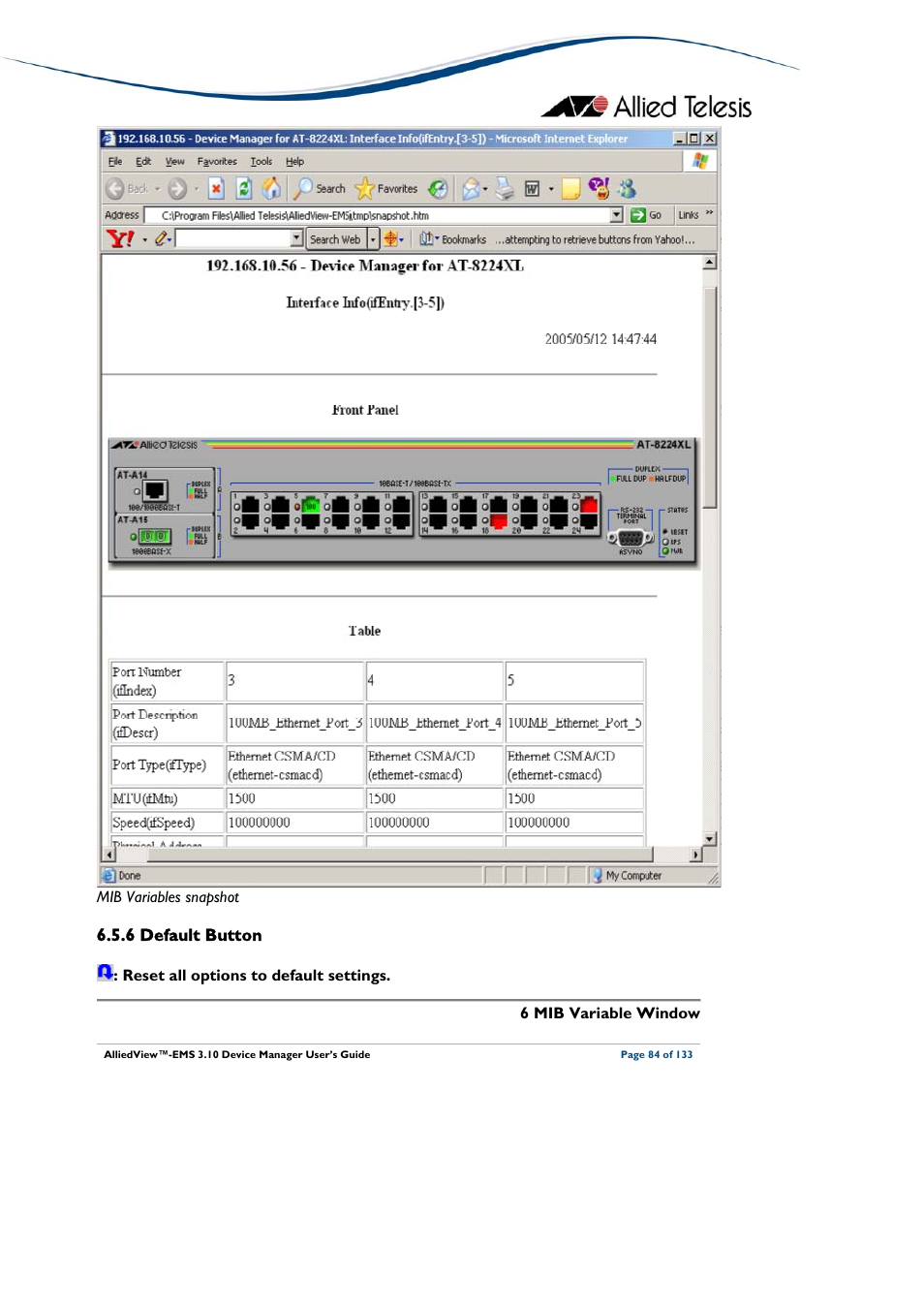
Task: Open the Mail icon dropdown arrow
Action: (x=485, y=190)
